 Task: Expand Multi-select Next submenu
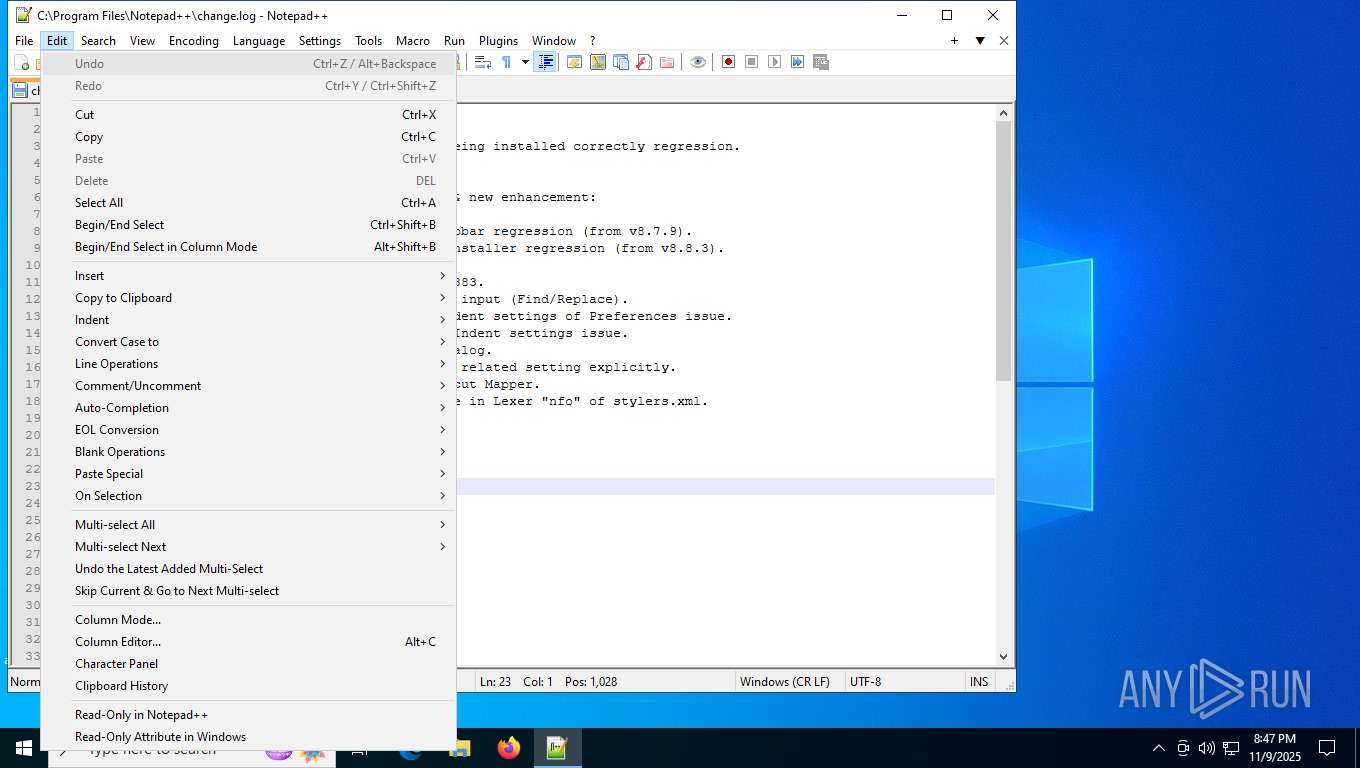[249, 547]
